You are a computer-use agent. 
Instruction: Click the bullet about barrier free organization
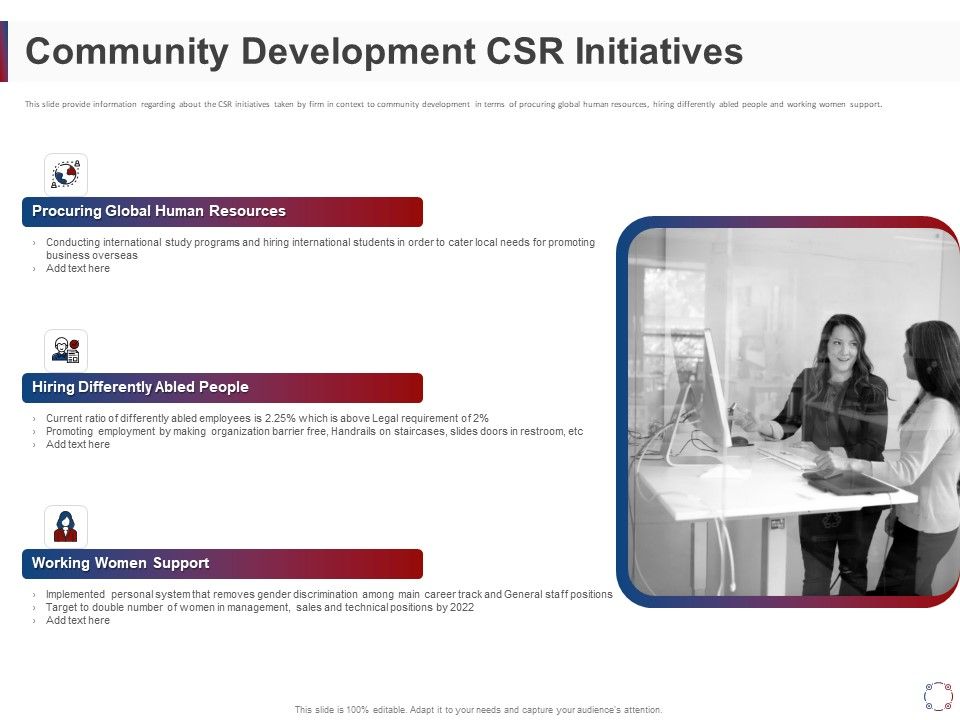click(x=314, y=431)
